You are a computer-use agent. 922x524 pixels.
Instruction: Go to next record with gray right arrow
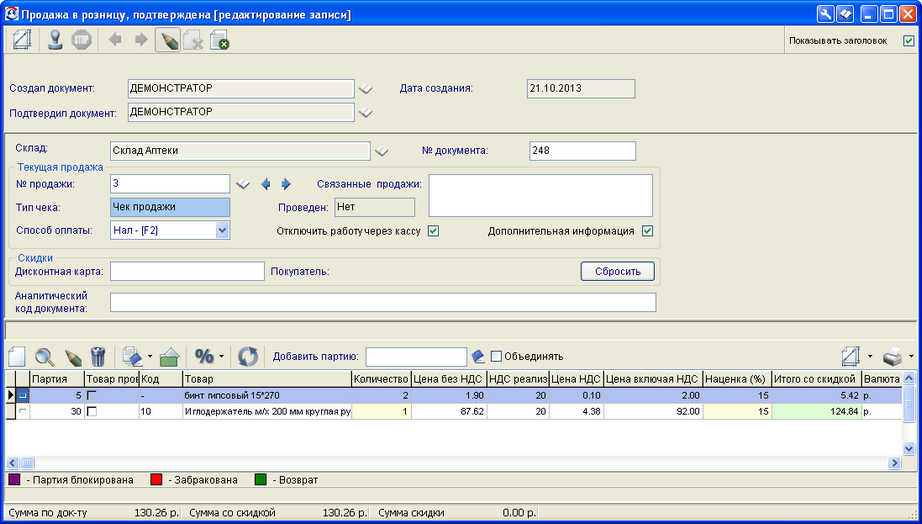[x=141, y=40]
